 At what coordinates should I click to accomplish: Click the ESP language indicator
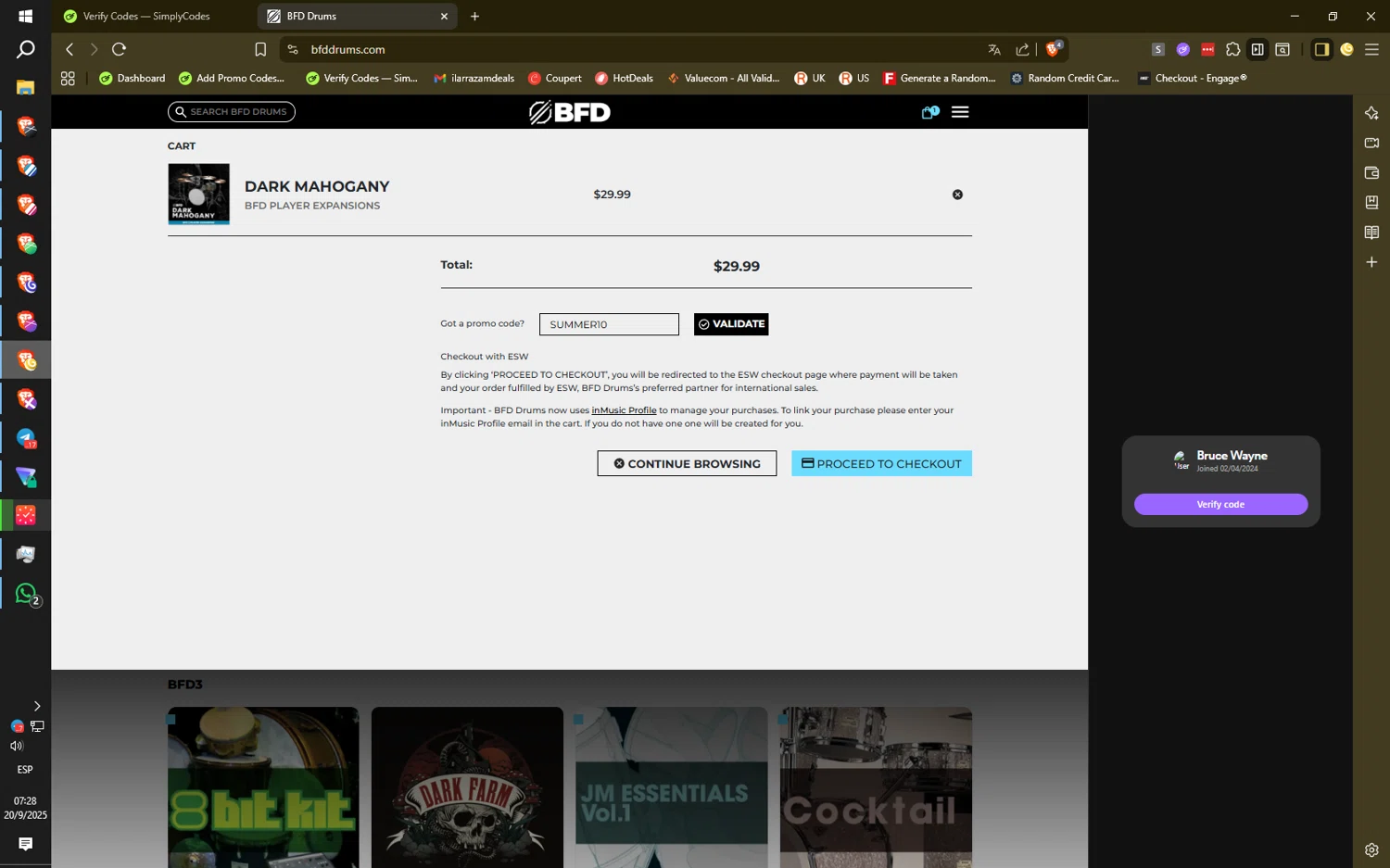pos(25,770)
